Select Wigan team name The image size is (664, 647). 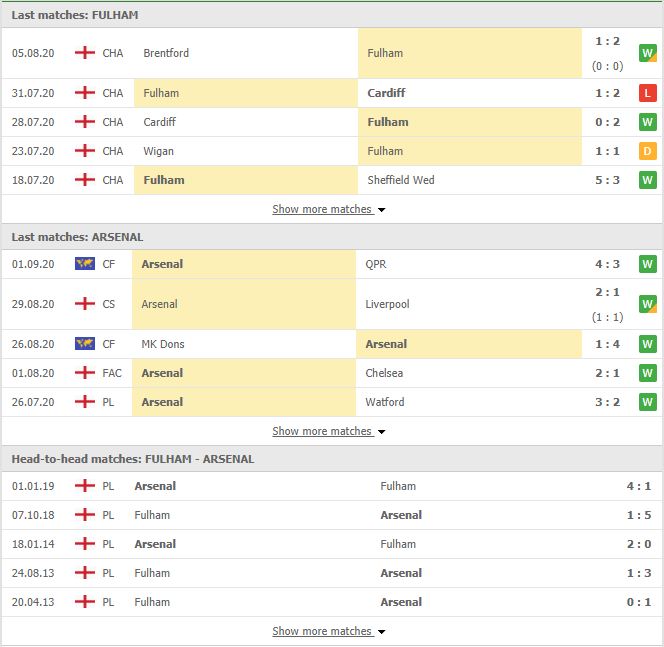click(158, 151)
